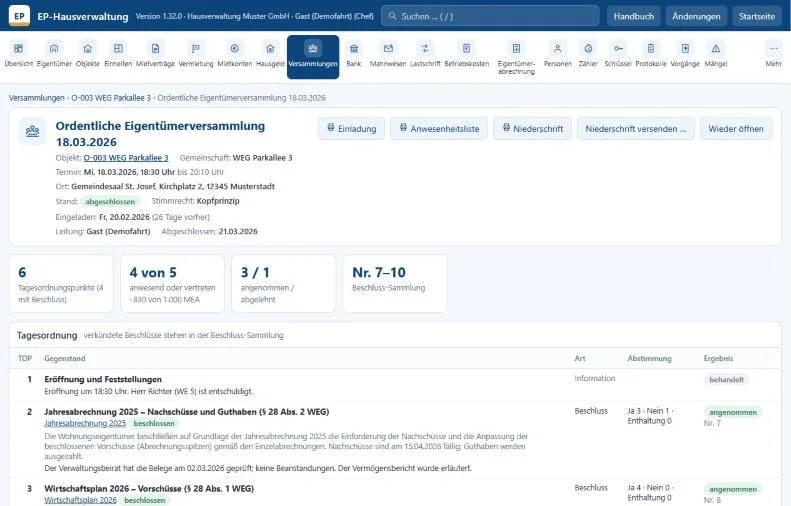Open the Übersicht dashboard icon

(x=19, y=48)
